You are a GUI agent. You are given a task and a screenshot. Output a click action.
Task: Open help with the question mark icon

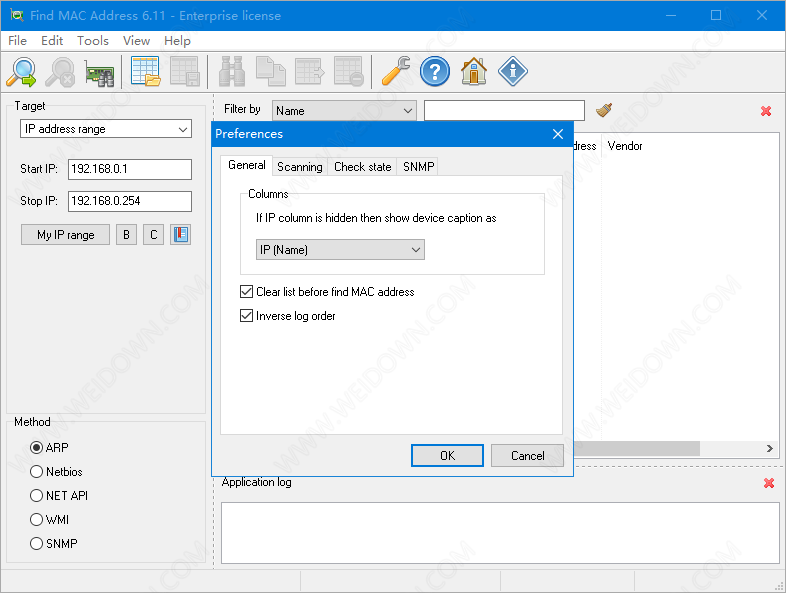435,72
